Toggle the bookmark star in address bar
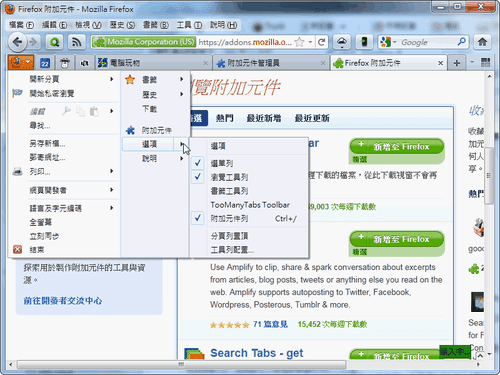 [299, 42]
